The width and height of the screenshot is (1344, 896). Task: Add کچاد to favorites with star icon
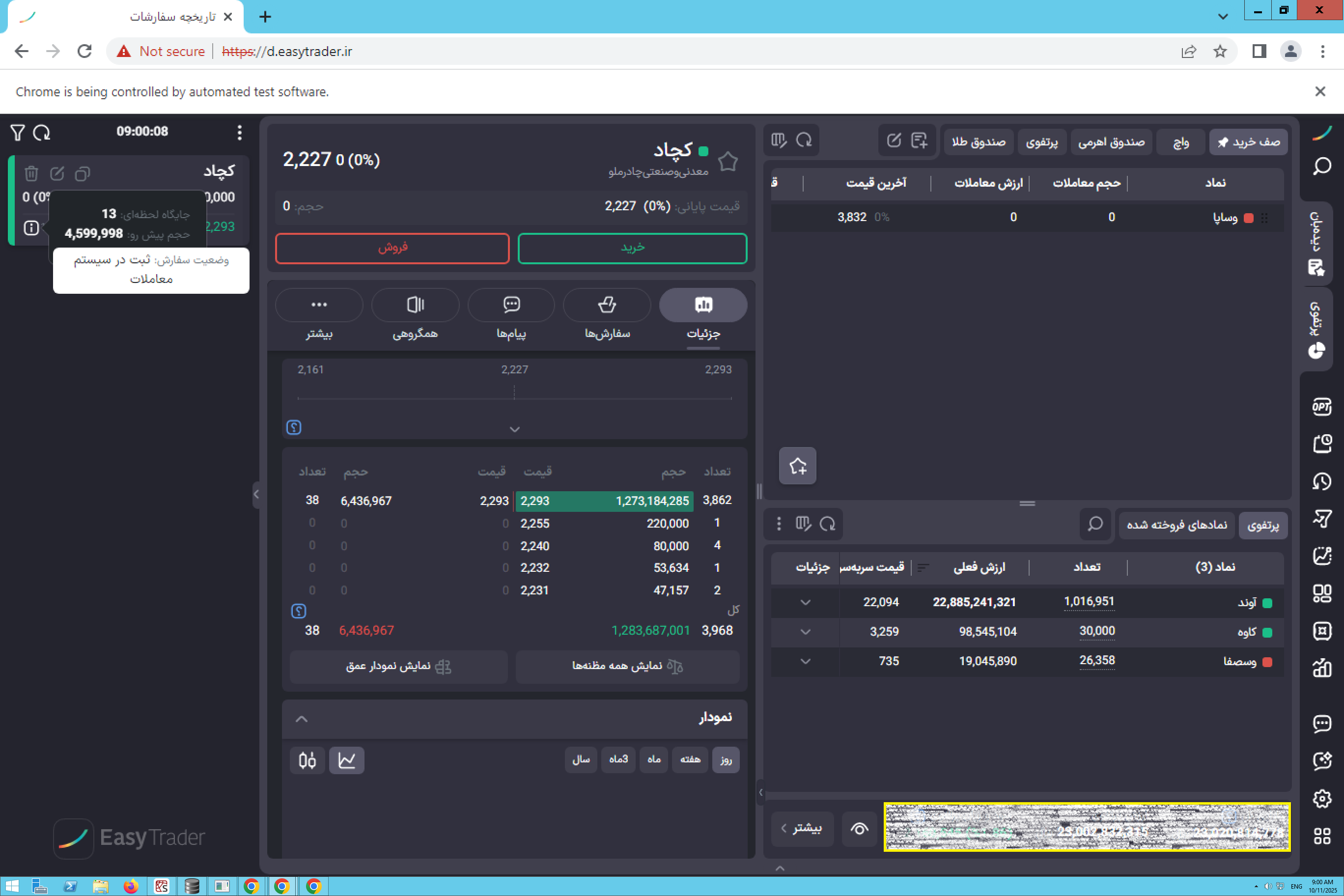pos(728,161)
